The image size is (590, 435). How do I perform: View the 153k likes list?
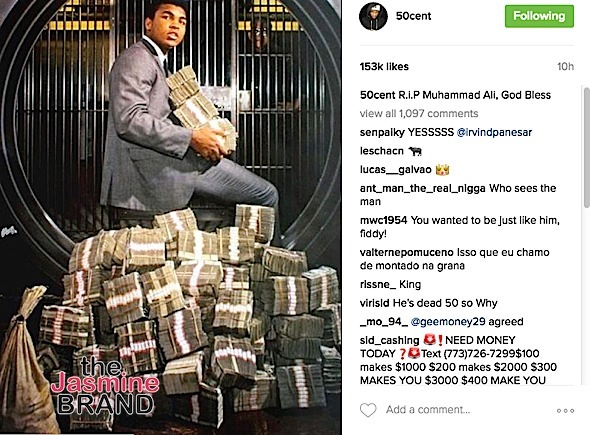(384, 67)
